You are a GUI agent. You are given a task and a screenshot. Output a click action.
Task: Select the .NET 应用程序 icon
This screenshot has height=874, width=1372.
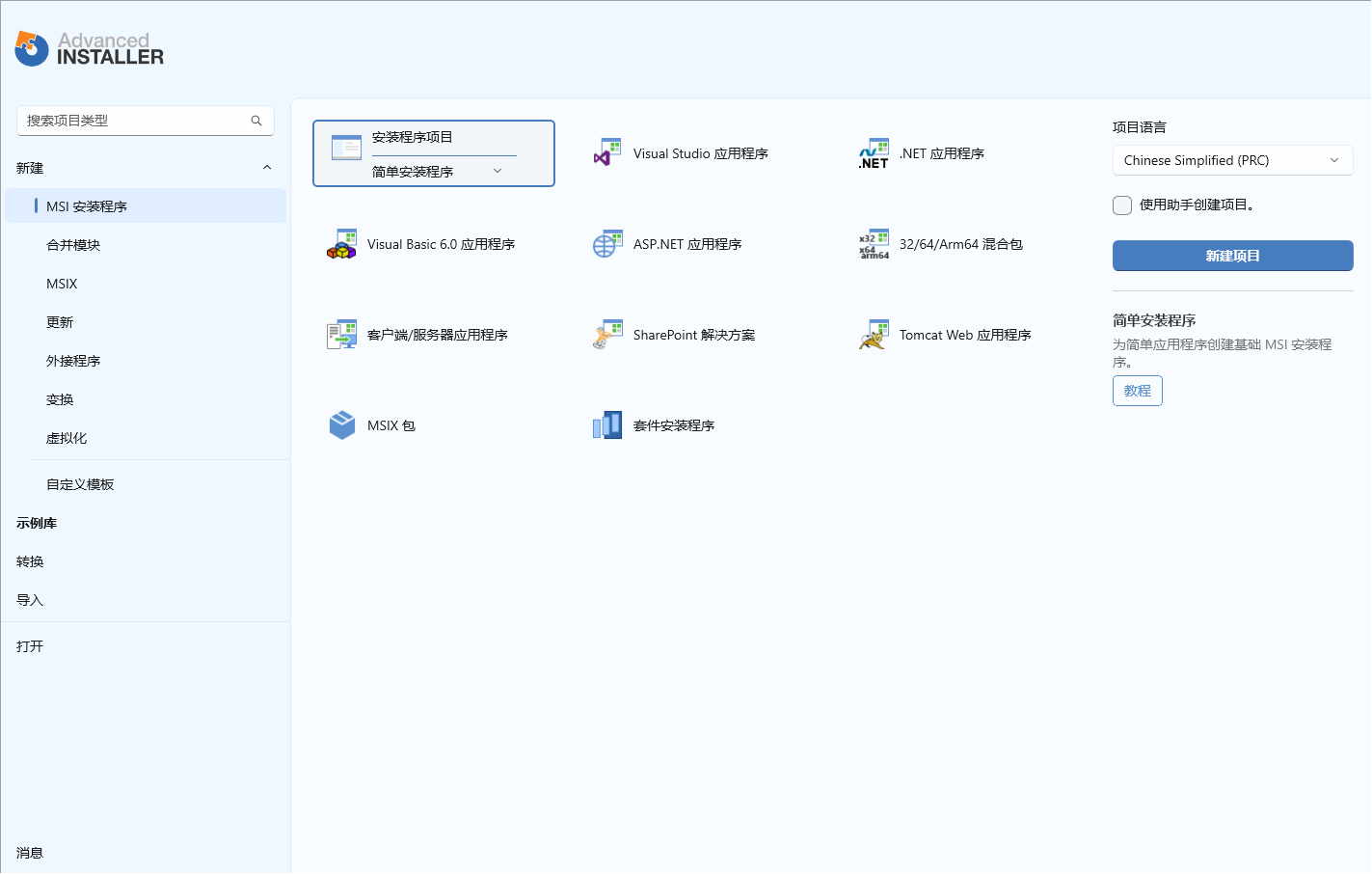pyautogui.click(x=874, y=153)
